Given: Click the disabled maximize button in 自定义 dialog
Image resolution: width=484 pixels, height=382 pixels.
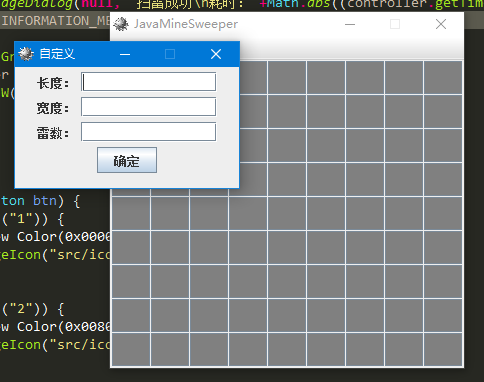Looking at the screenshot, I should click(x=170, y=54).
